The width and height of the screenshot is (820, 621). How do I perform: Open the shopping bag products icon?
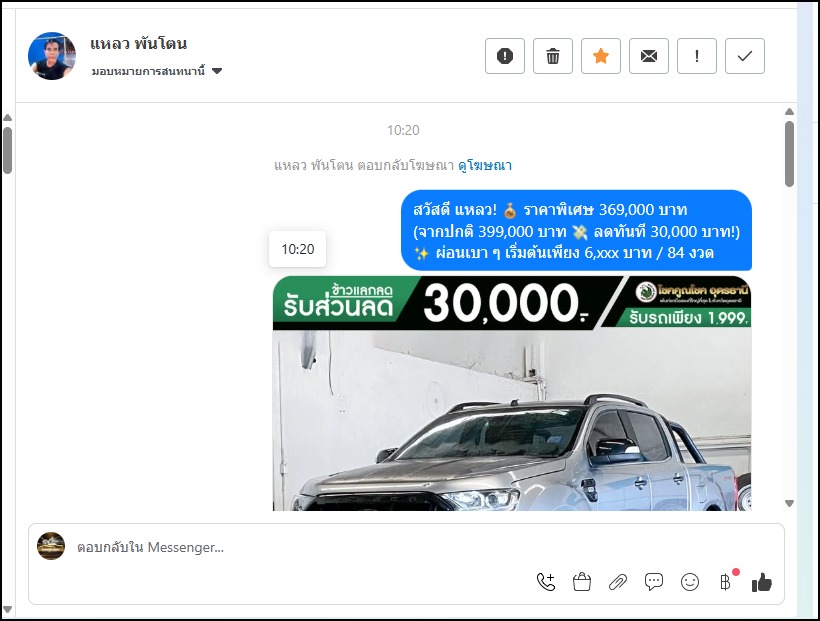pyautogui.click(x=582, y=582)
